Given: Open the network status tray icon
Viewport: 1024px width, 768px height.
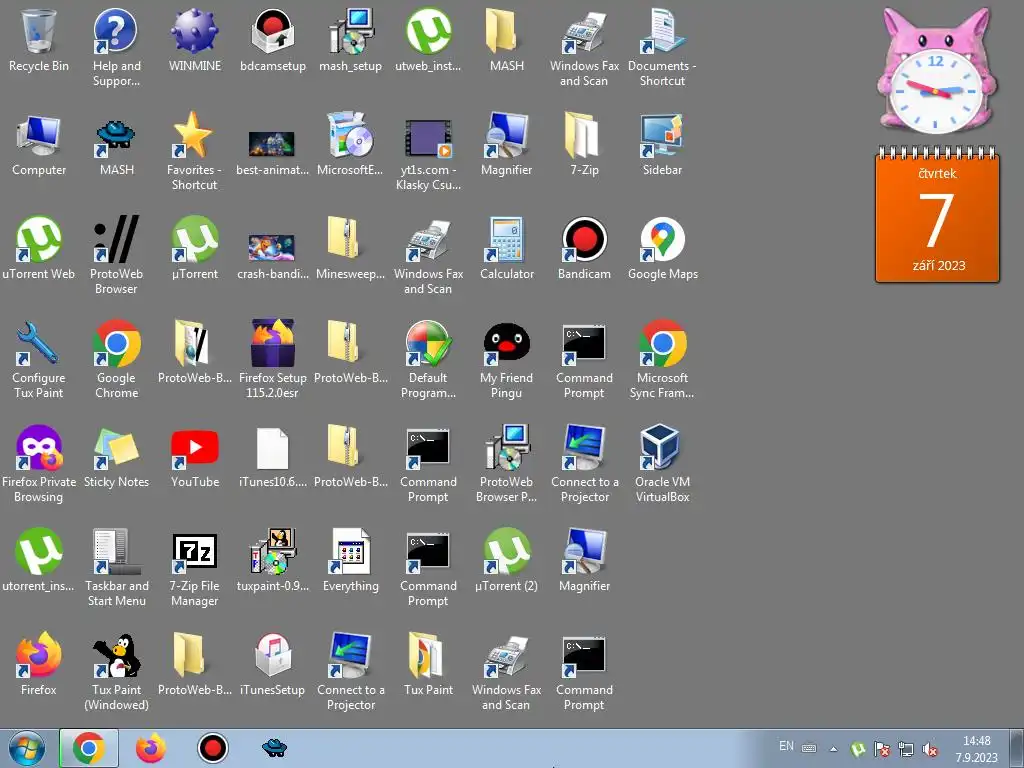Looking at the screenshot, I should pyautogui.click(x=906, y=749).
